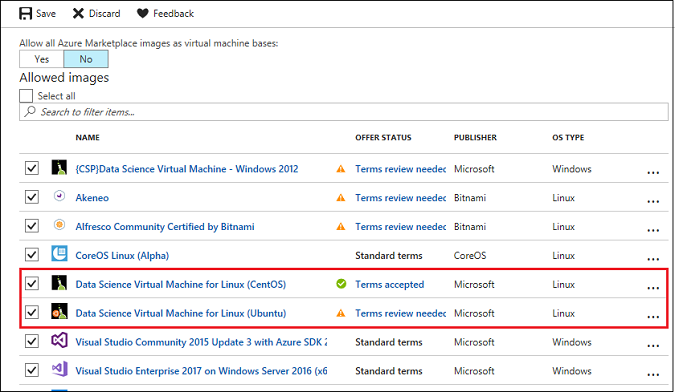Click the warning triangle in the Alfresco row
The width and height of the screenshot is (675, 392).
point(341,226)
